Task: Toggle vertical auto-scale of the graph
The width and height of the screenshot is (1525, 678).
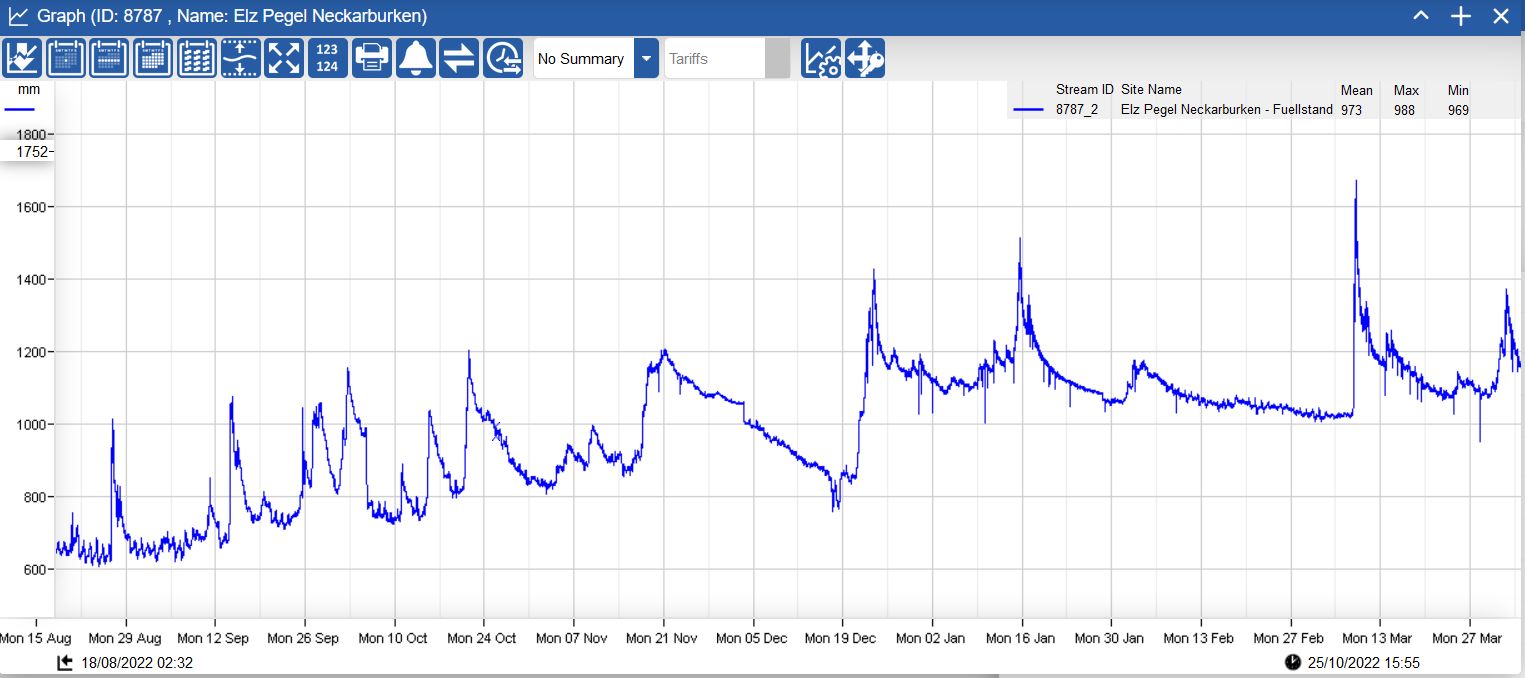Action: [x=240, y=57]
